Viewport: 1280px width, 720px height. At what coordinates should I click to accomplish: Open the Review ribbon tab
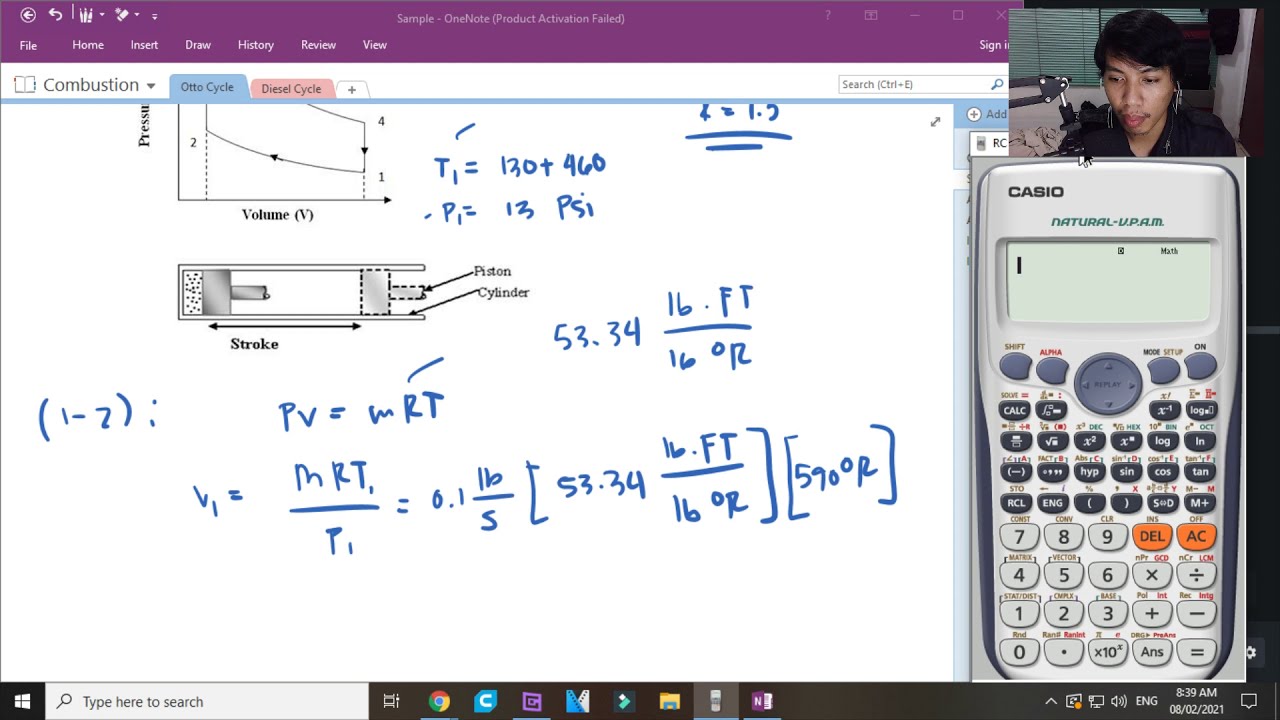click(x=318, y=45)
